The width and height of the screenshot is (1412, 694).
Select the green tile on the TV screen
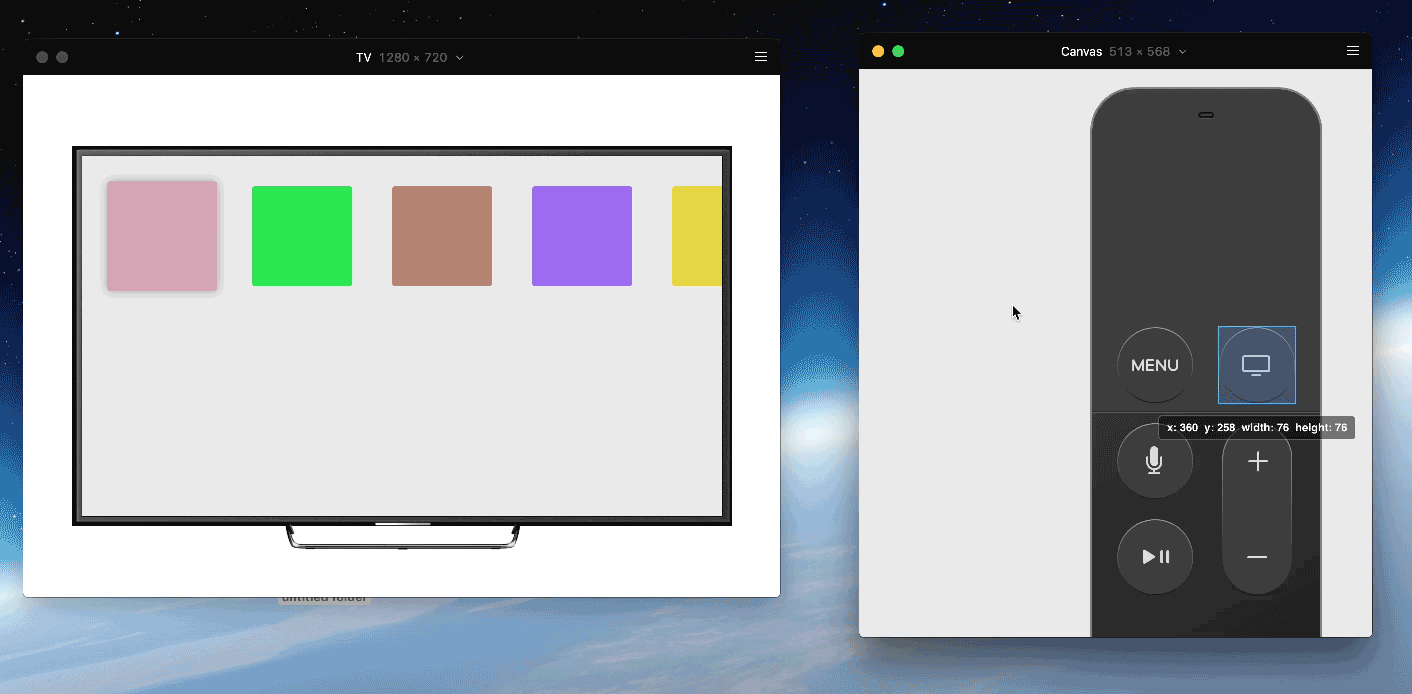(302, 236)
